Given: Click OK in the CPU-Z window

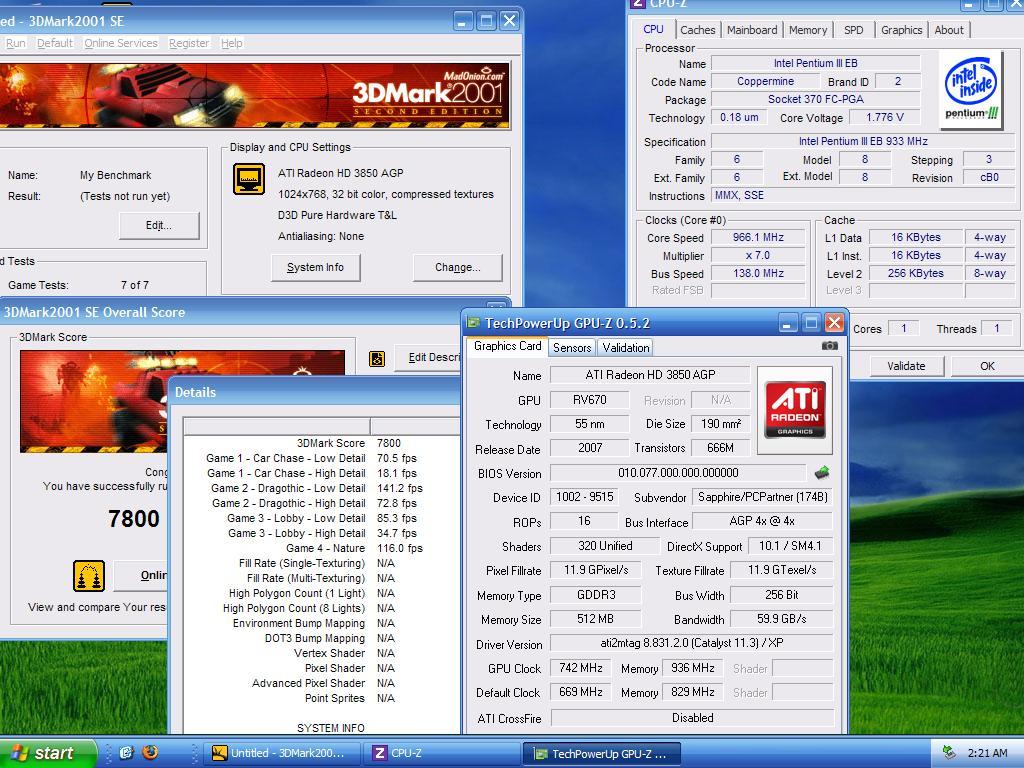Looking at the screenshot, I should pyautogui.click(x=987, y=366).
